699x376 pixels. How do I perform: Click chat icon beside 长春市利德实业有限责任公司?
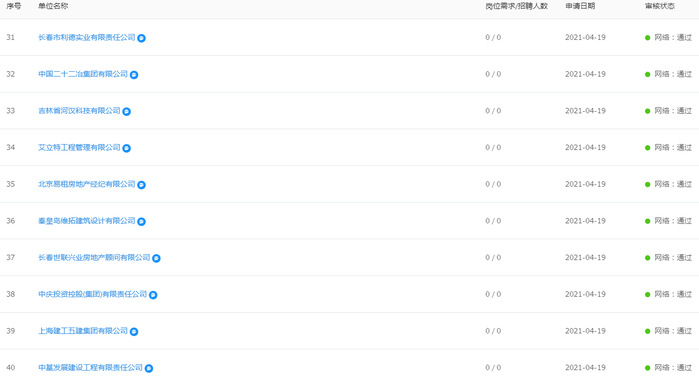coord(141,38)
